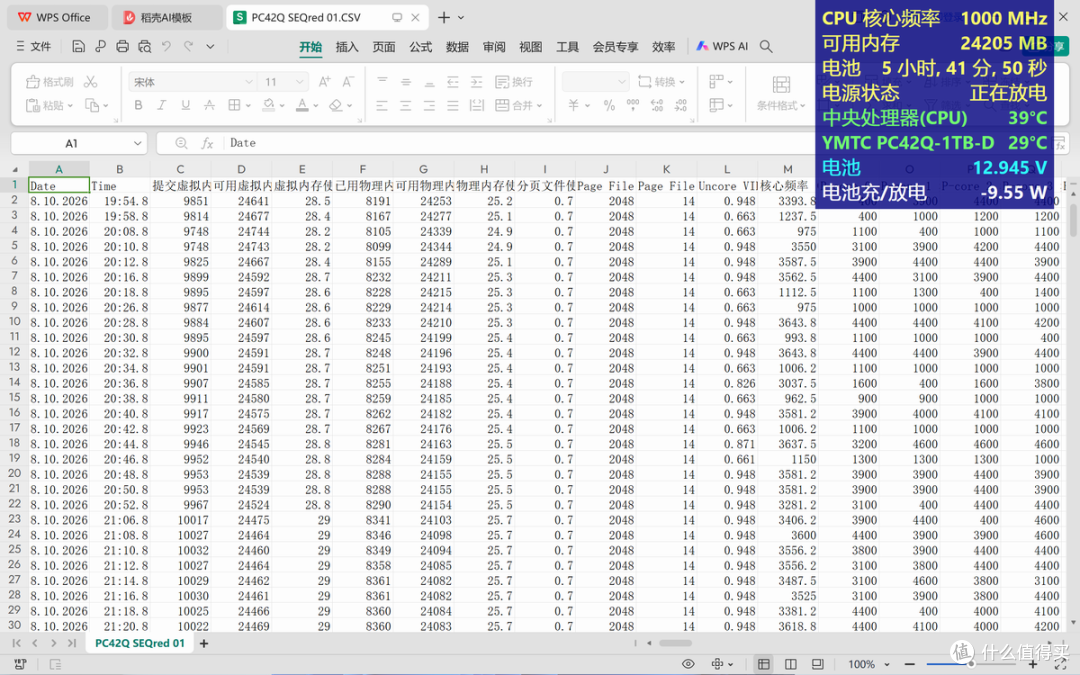1080x675 pixels.
Task: Click the Increase Indent icon
Action: point(476,82)
